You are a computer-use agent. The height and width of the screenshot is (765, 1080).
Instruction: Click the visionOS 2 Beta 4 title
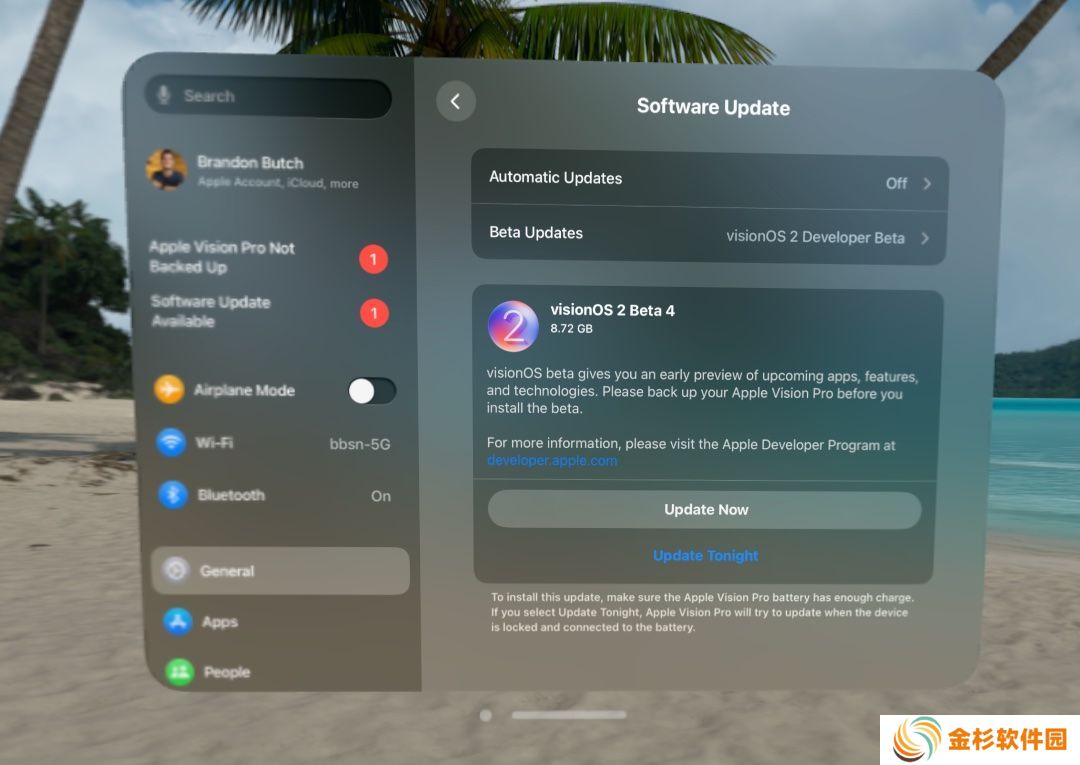pyautogui.click(x=612, y=310)
